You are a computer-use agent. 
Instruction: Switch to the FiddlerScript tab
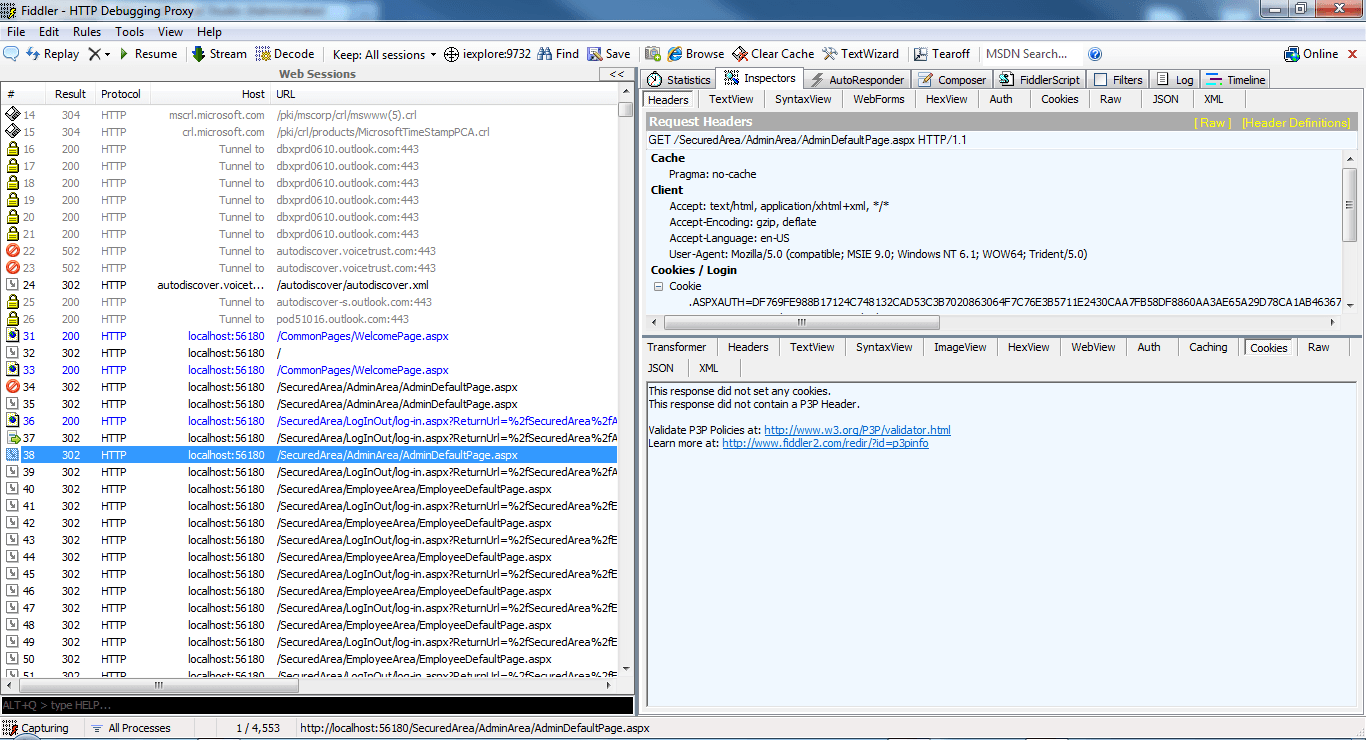(1040, 79)
